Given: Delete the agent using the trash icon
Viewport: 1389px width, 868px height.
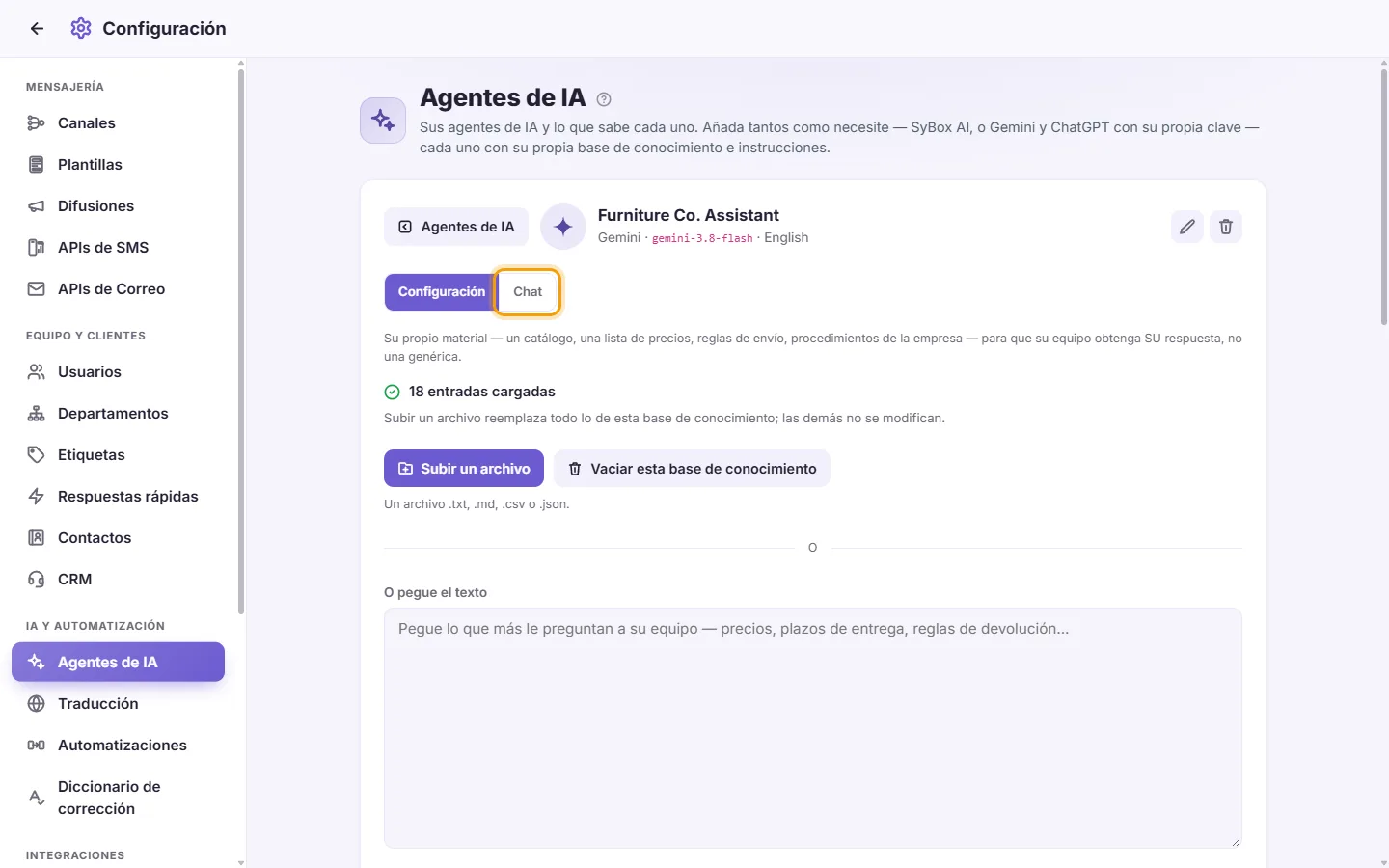Looking at the screenshot, I should [1226, 227].
